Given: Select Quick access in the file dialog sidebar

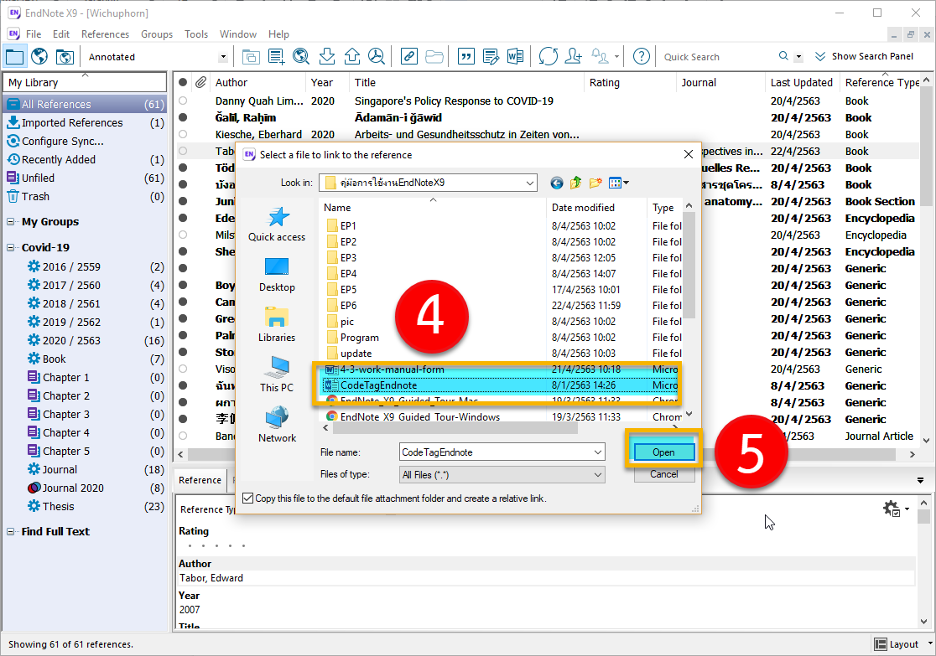Looking at the screenshot, I should tap(277, 224).
